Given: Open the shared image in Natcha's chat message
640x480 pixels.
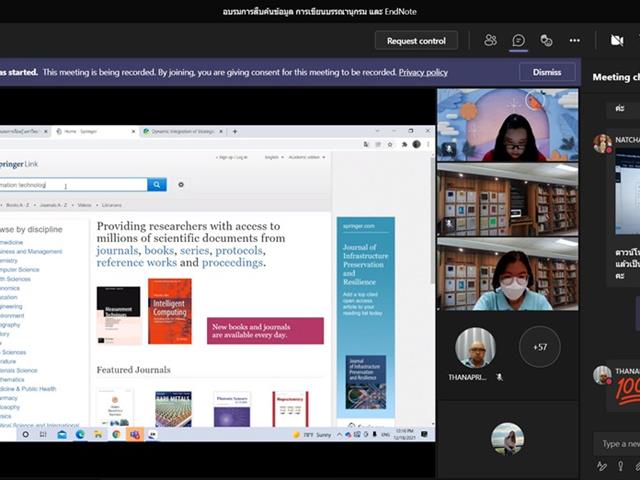Looking at the screenshot, I should click(628, 191).
